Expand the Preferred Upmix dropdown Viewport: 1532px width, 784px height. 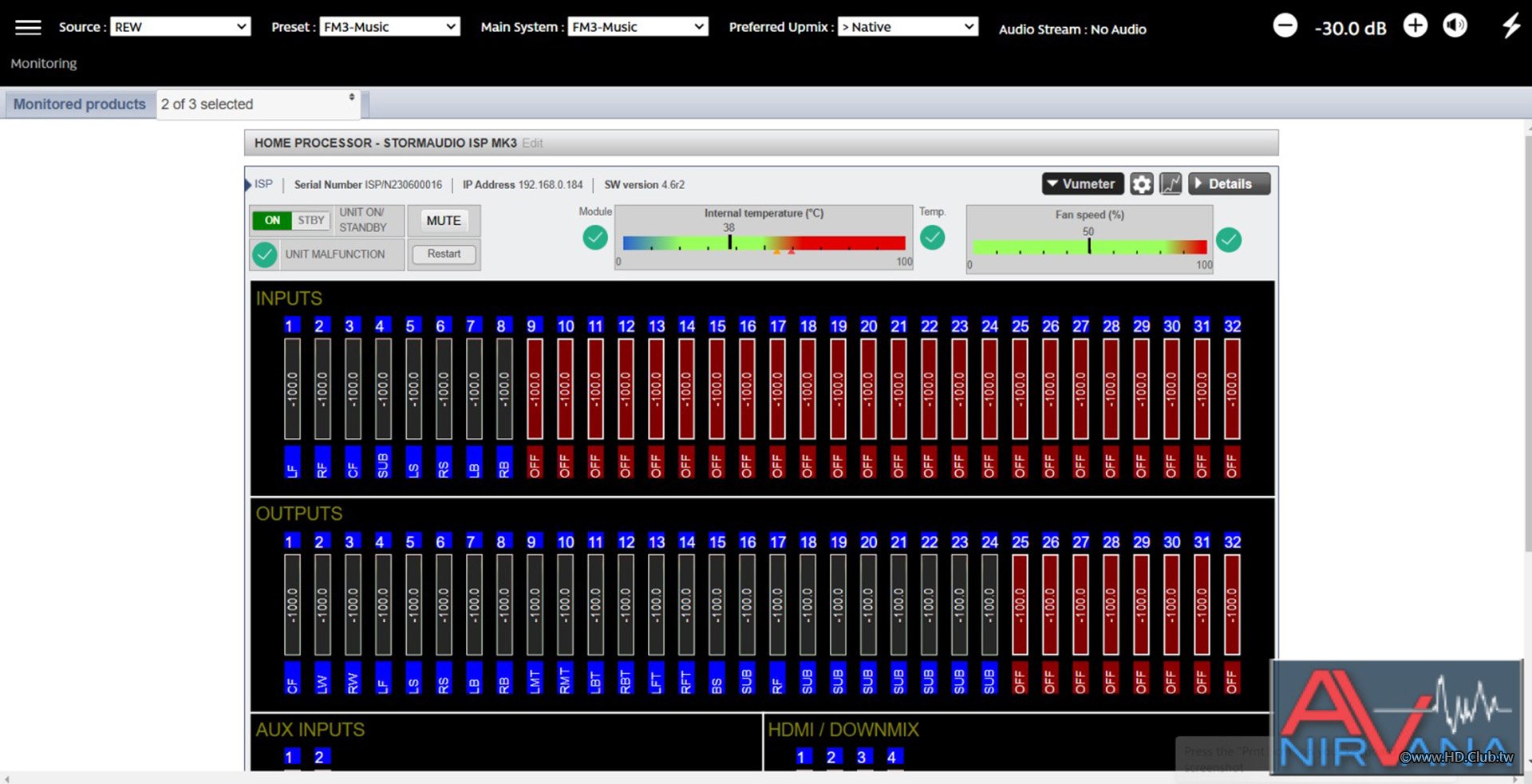point(907,27)
